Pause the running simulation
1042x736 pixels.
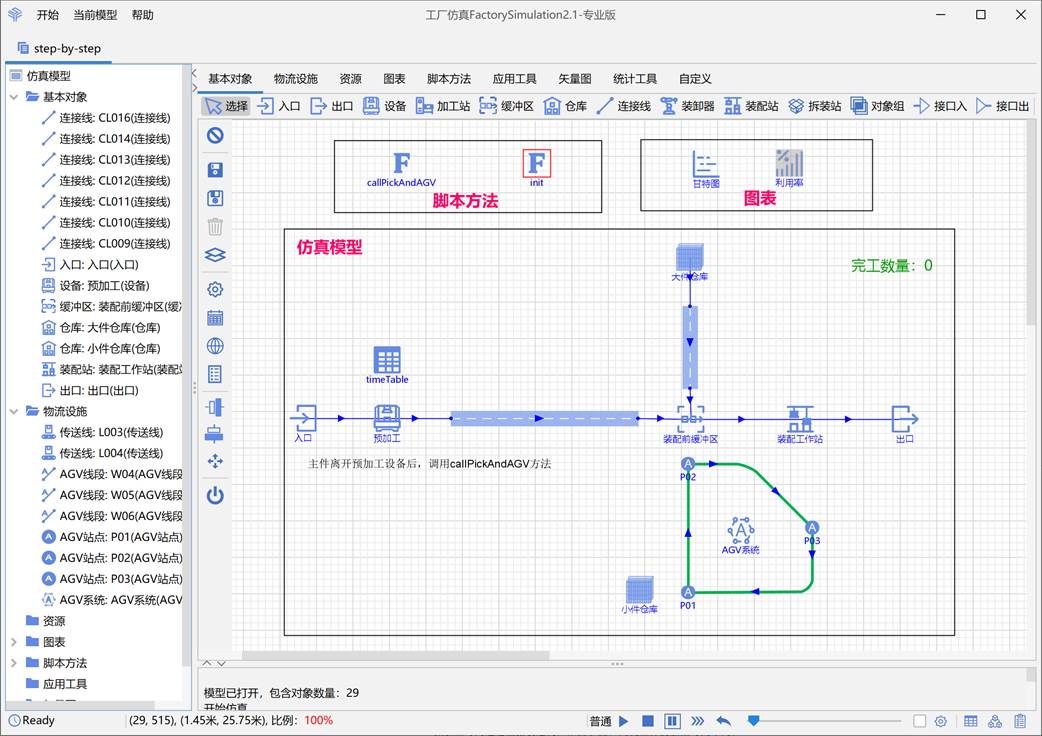click(672, 720)
